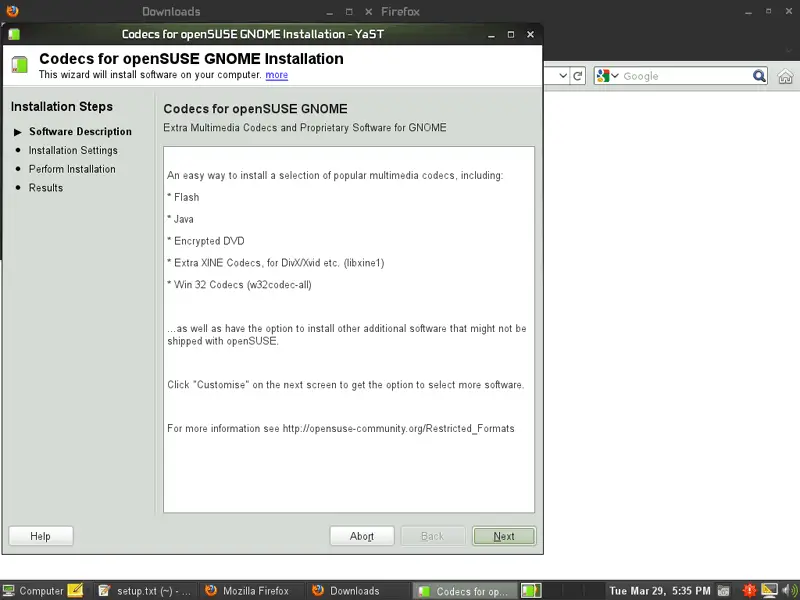800x600 pixels.
Task: Open Help for the installation wizard
Action: pos(40,536)
